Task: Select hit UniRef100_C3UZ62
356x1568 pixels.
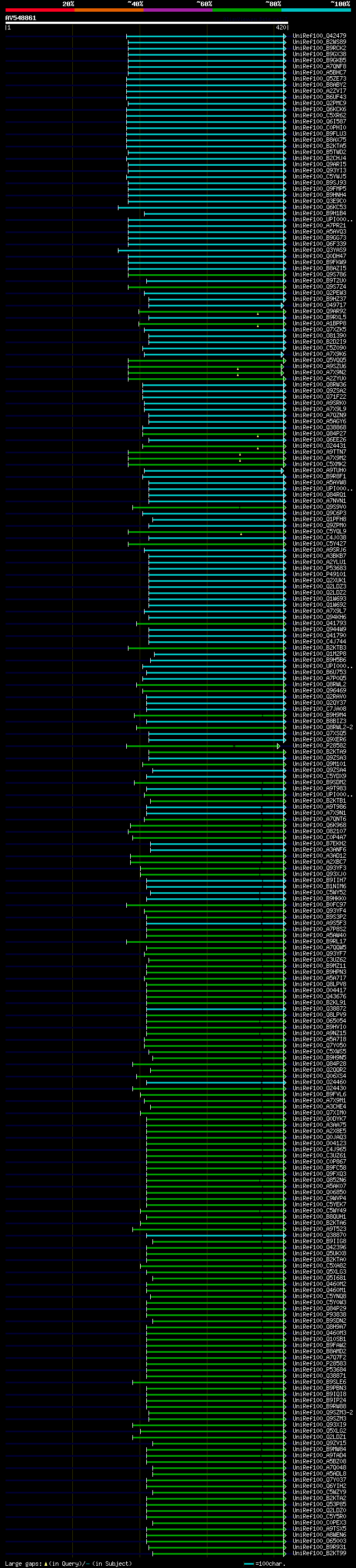Action: 319,960
